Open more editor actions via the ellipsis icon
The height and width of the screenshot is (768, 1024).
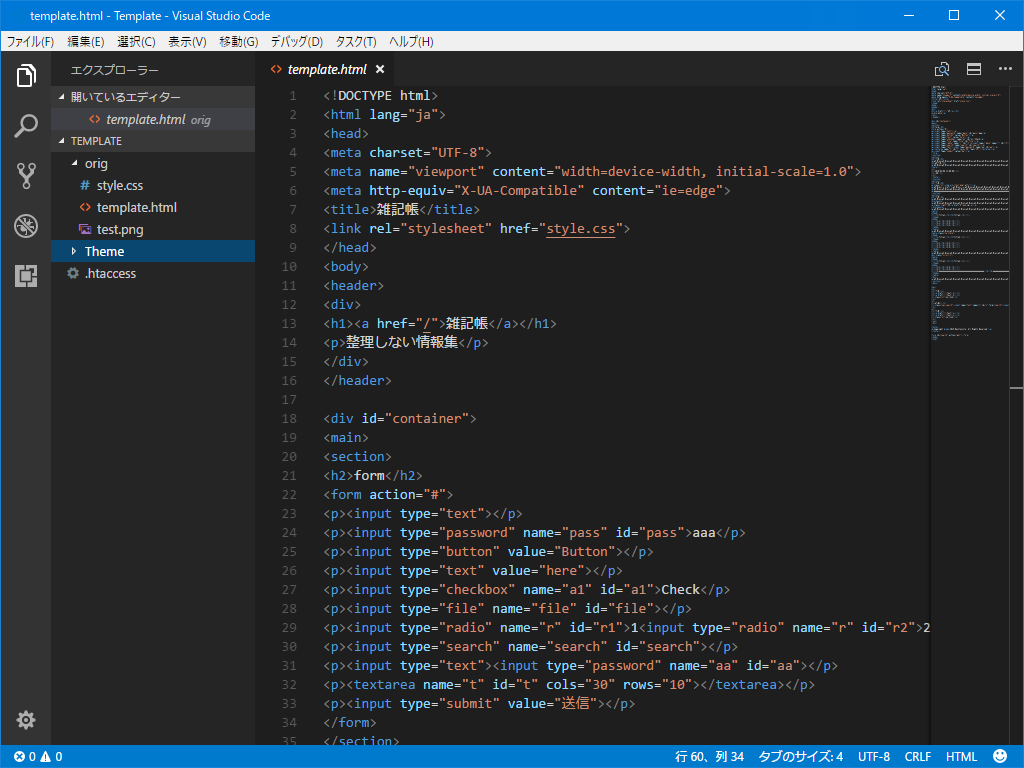click(x=1005, y=69)
